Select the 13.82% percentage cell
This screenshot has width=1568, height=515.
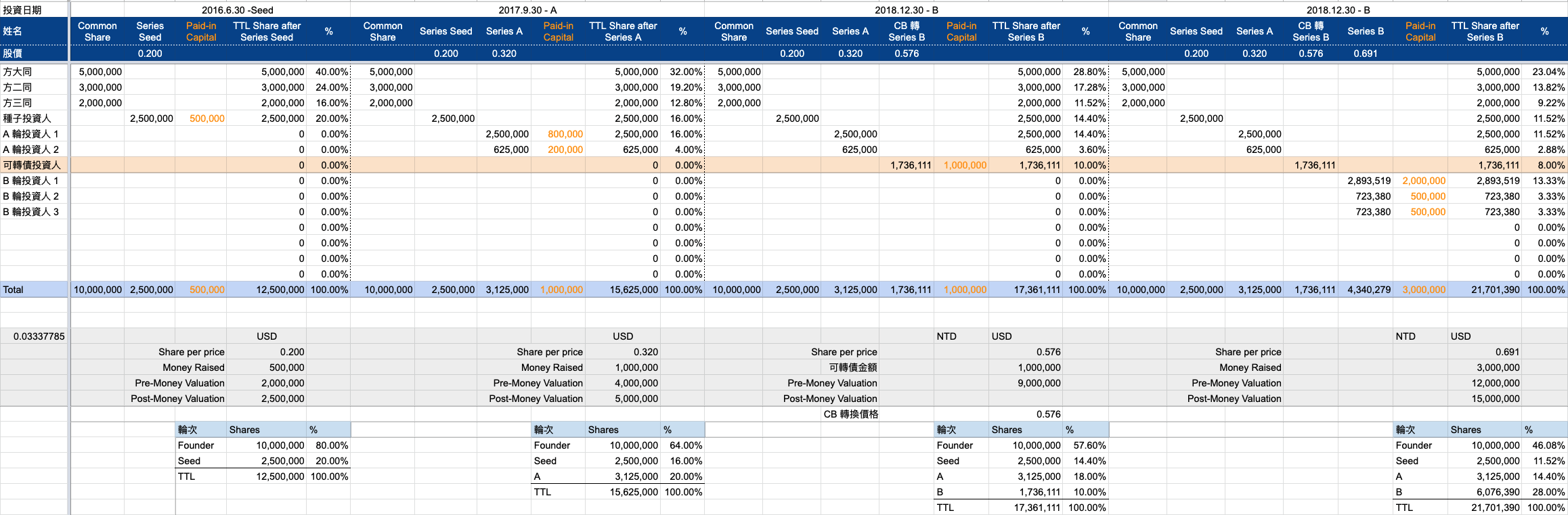1544,87
